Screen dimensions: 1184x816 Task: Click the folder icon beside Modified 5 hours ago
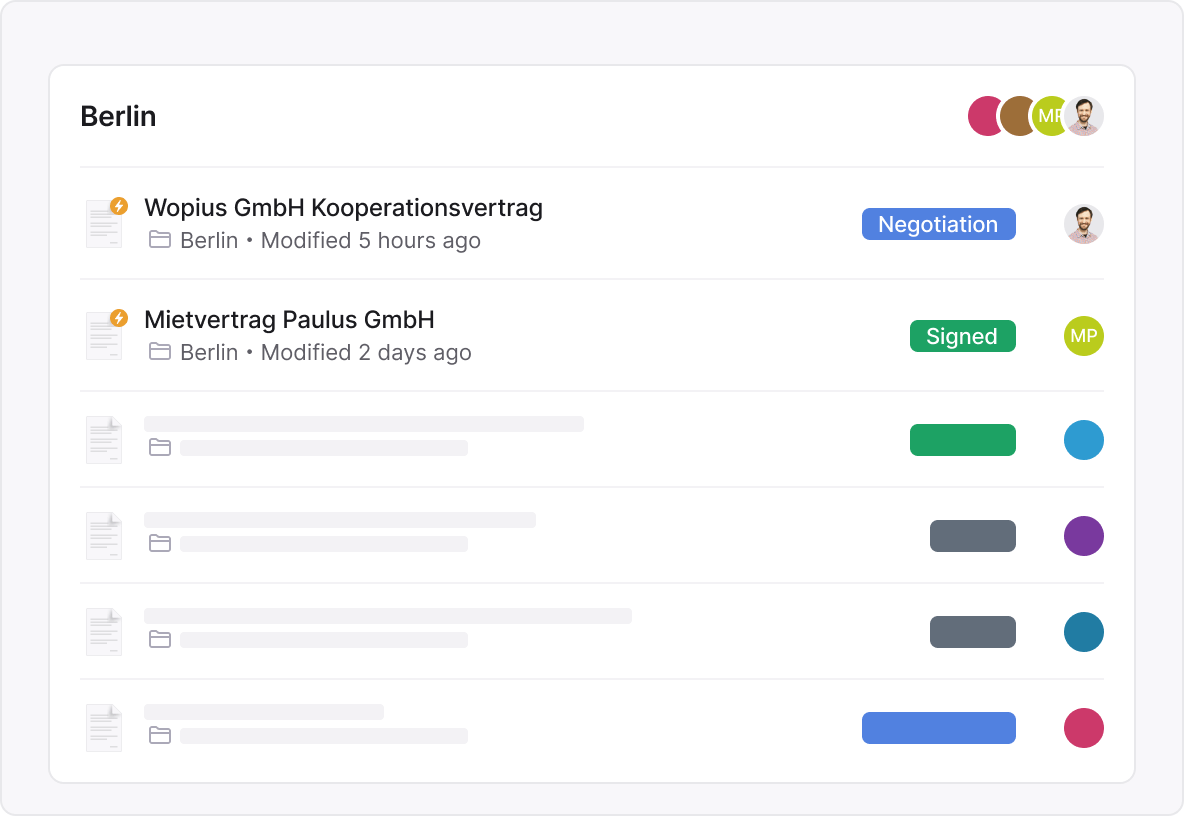pos(159,240)
